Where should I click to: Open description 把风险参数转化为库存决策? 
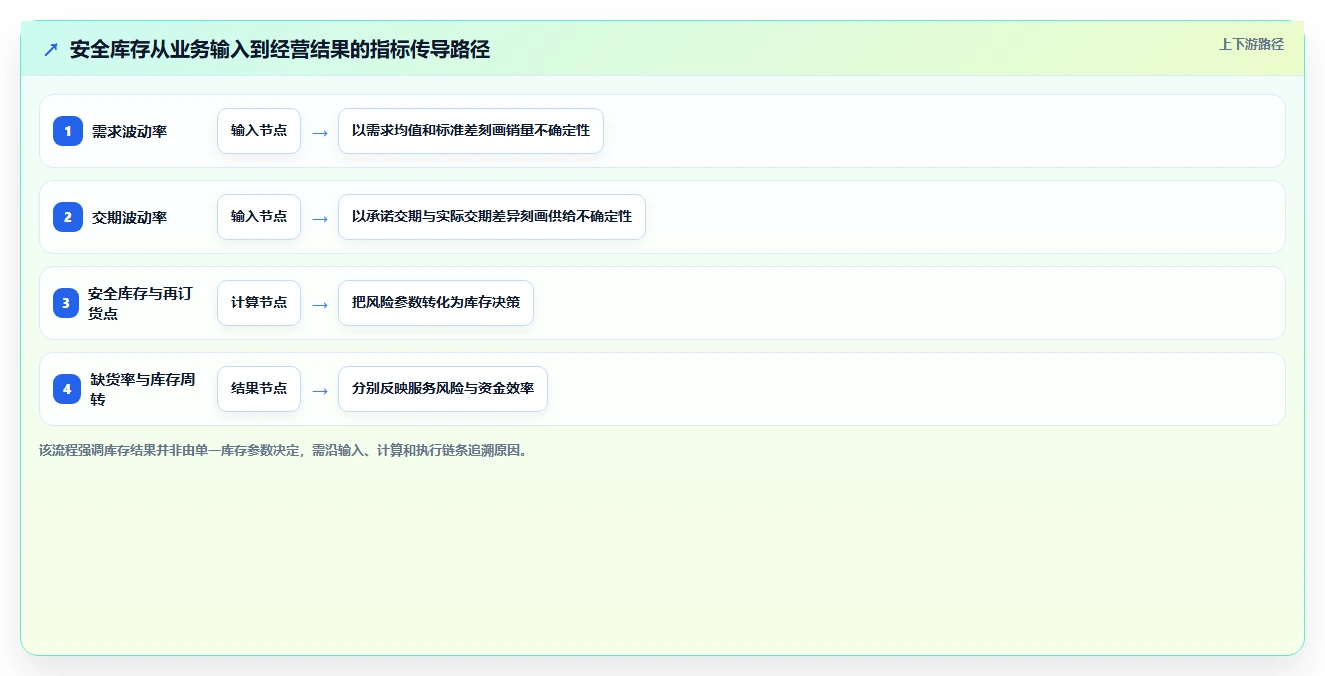click(x=436, y=303)
